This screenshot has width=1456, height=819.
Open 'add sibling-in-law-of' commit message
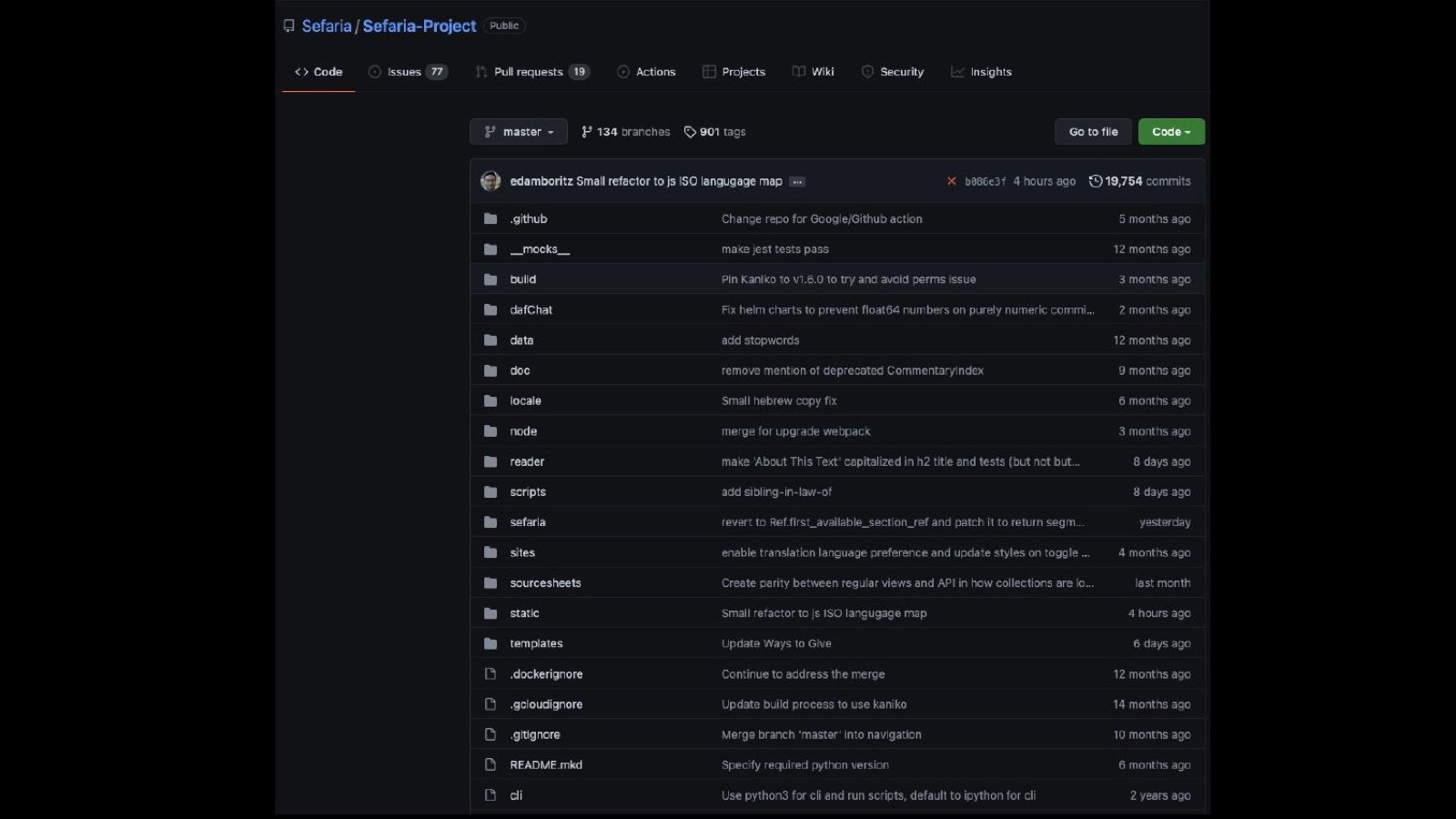click(776, 492)
